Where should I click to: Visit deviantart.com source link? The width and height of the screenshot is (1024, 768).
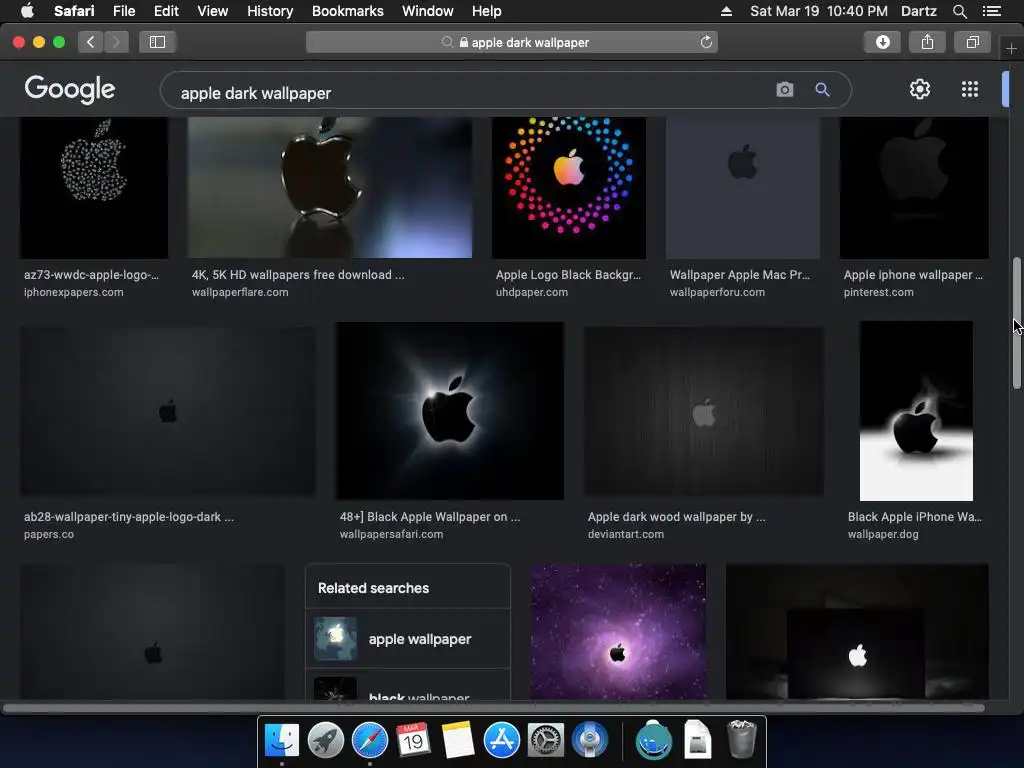point(626,534)
